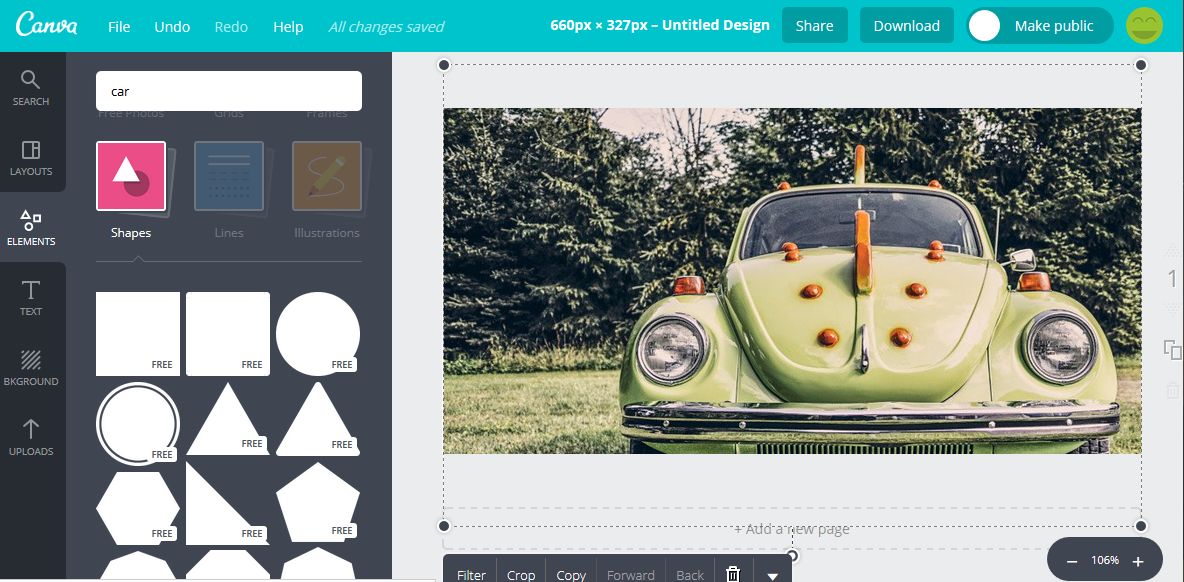Select the Illustrations category
Viewport: 1184px width, 582px height.
tap(327, 190)
